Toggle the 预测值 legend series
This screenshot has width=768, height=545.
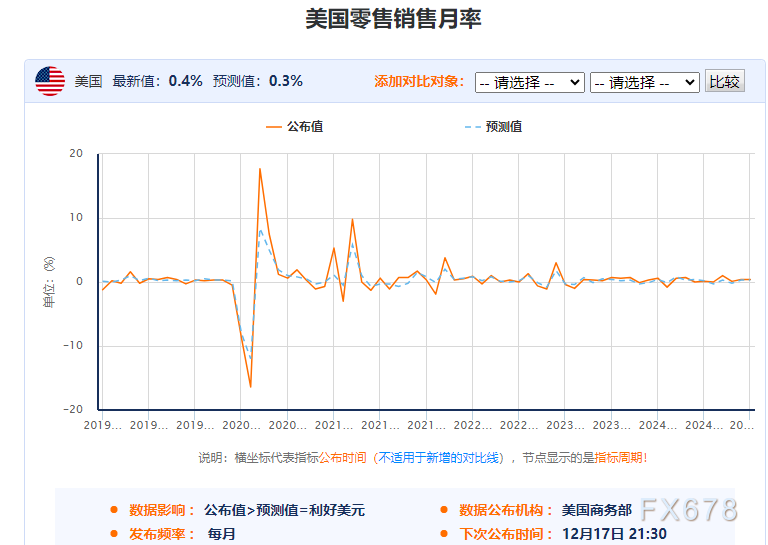[x=493, y=127]
